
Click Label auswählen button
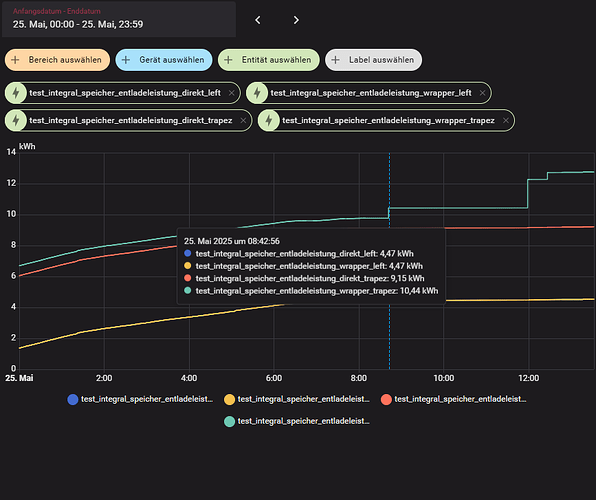pyautogui.click(x=374, y=60)
